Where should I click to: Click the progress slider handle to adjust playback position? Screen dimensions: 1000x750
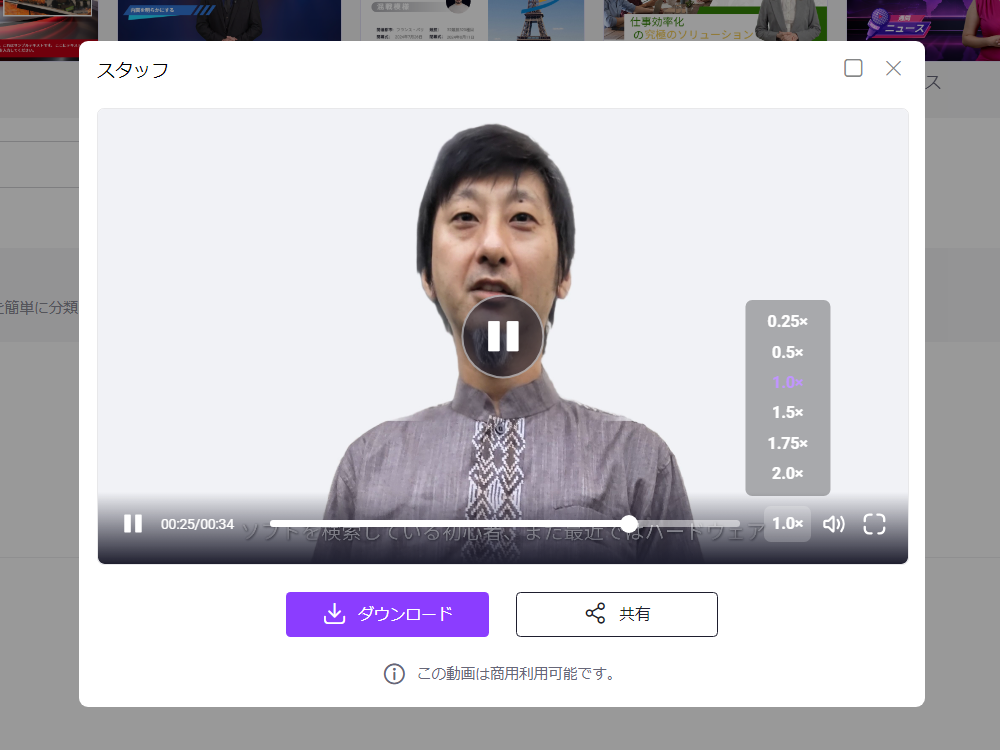tap(629, 523)
